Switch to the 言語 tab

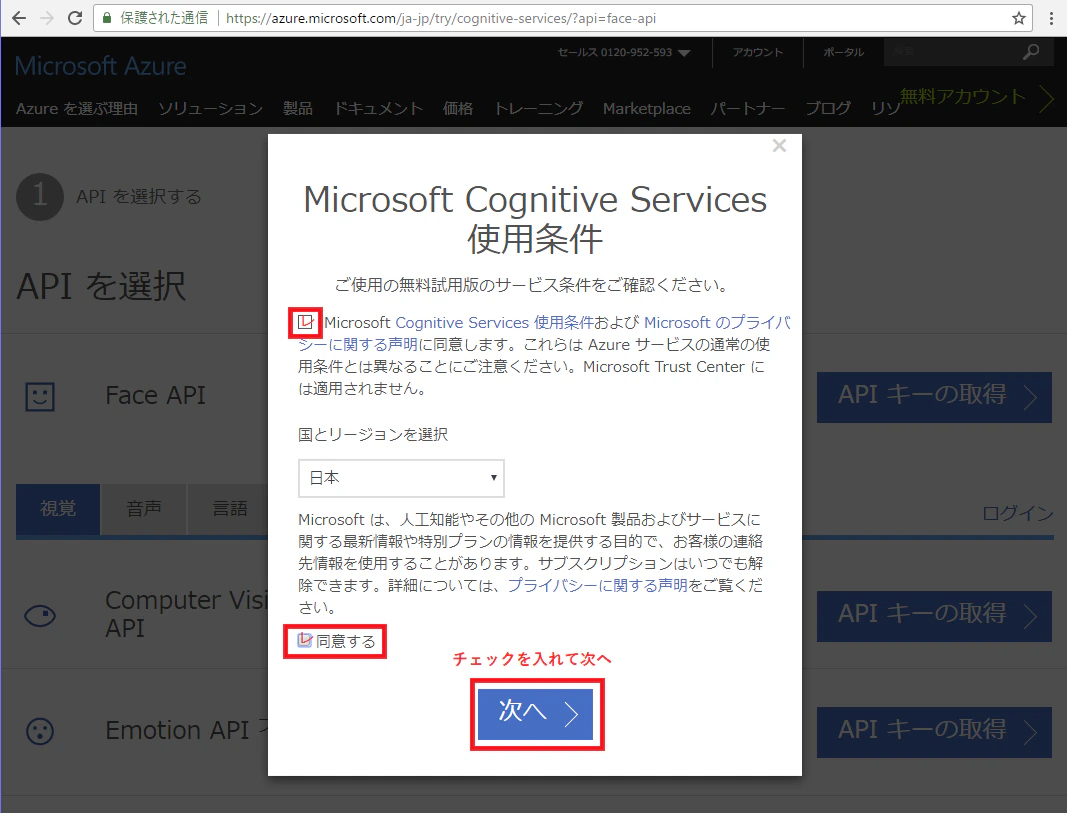click(x=229, y=509)
